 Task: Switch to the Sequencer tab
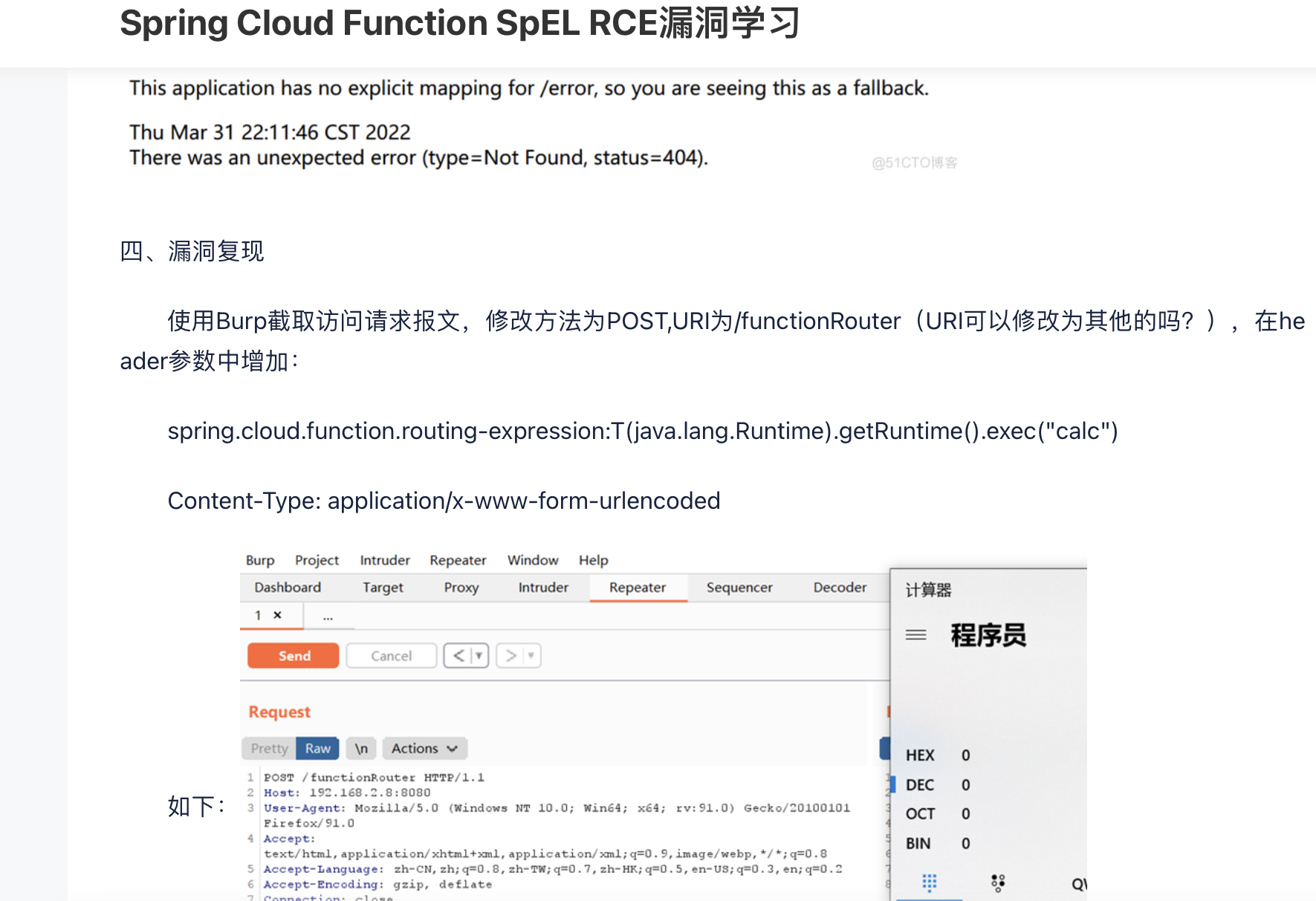pyautogui.click(x=739, y=588)
